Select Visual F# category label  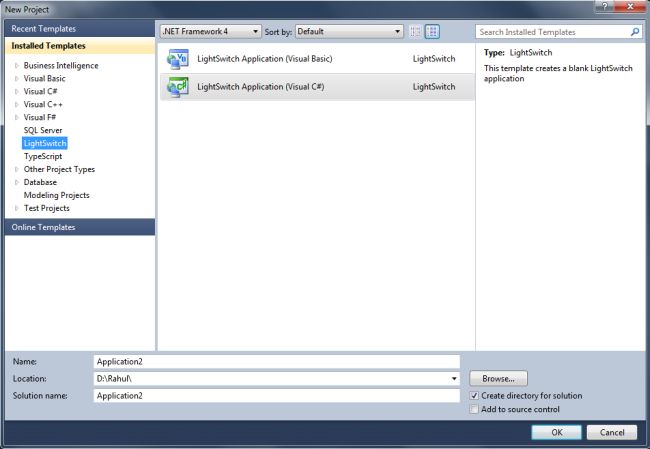click(39, 117)
